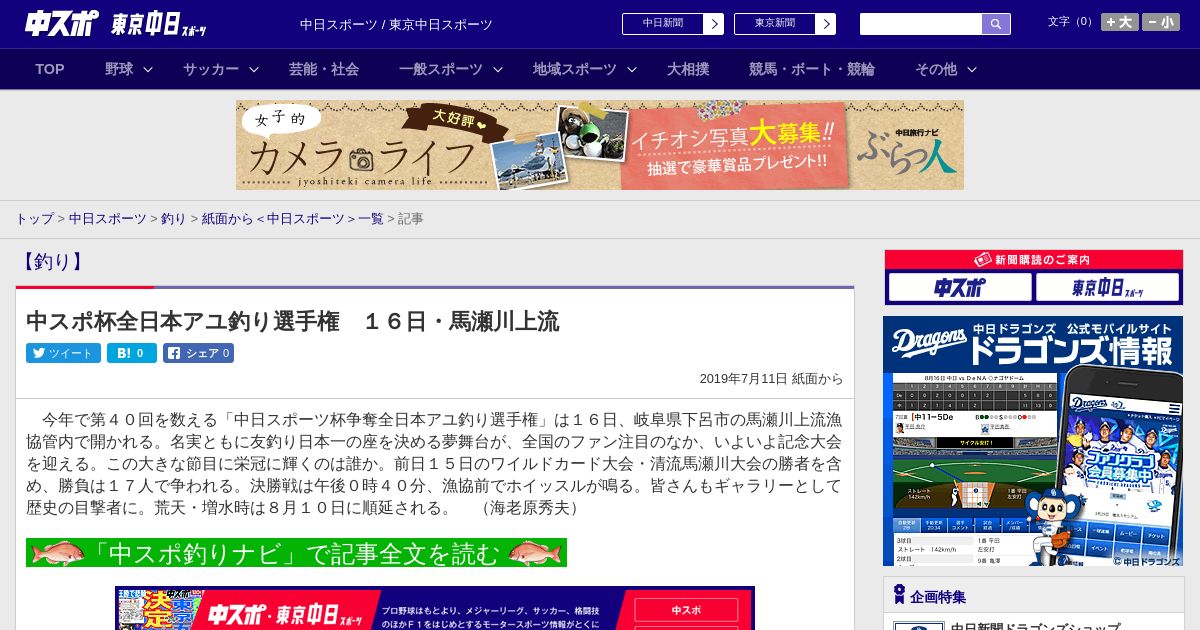The height and width of the screenshot is (630, 1200).
Task: Click the 2019年7月11日 紙面から date text
Action: (771, 378)
